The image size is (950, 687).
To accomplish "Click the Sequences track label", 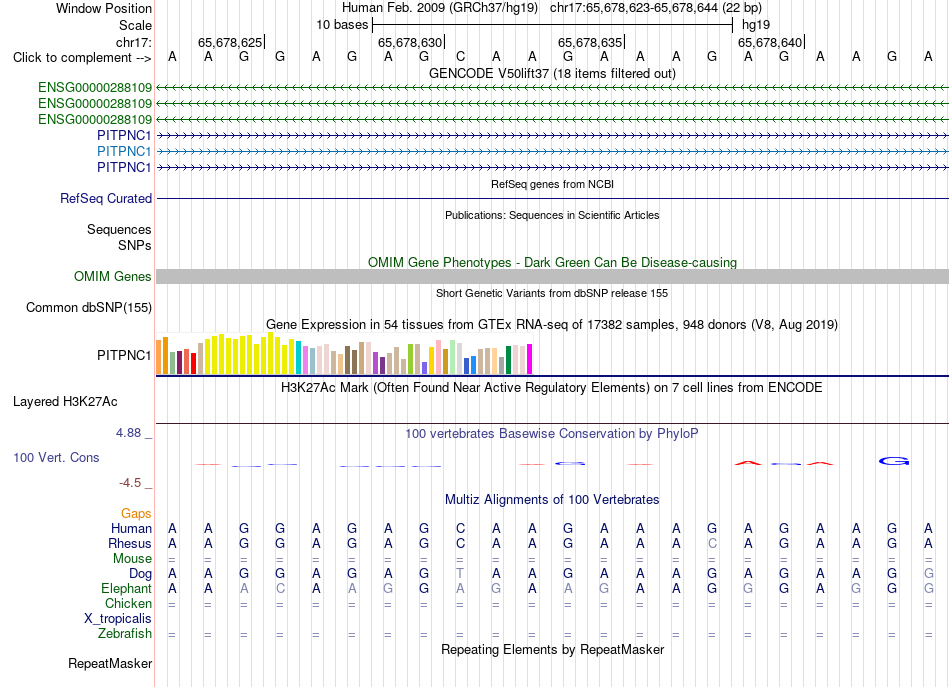I will coord(119,229).
